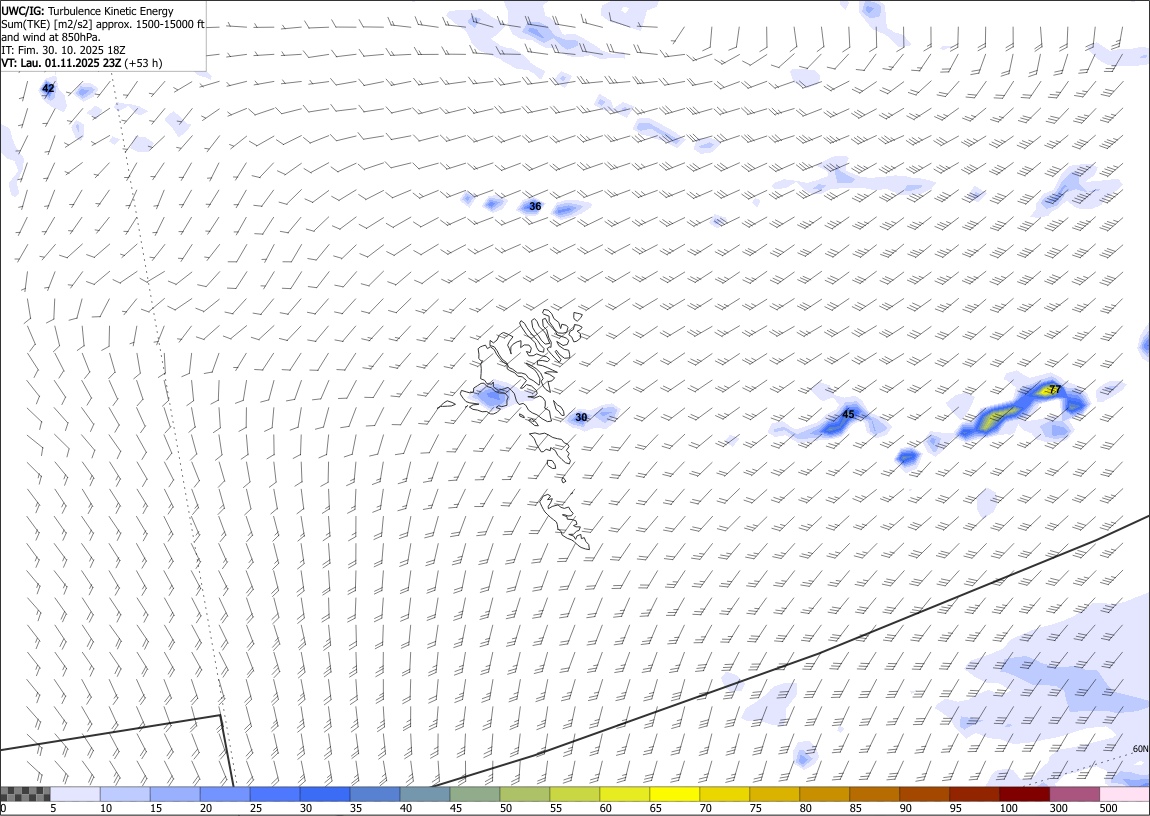Click the light pink swatch above 500
This screenshot has height=816, width=1150.
point(1124,794)
